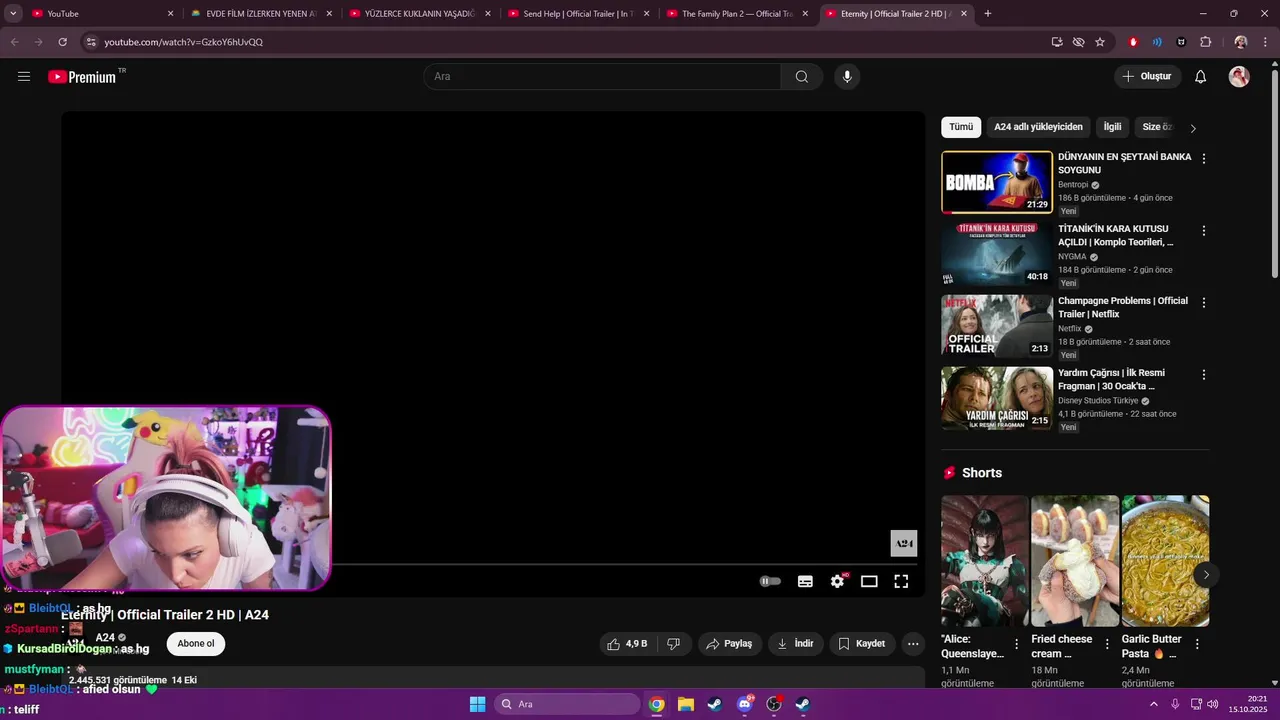This screenshot has width=1280, height=720.
Task: Open options for DÜNYANIN EN ŞEYTANİ BANKA video
Action: click(x=1204, y=158)
